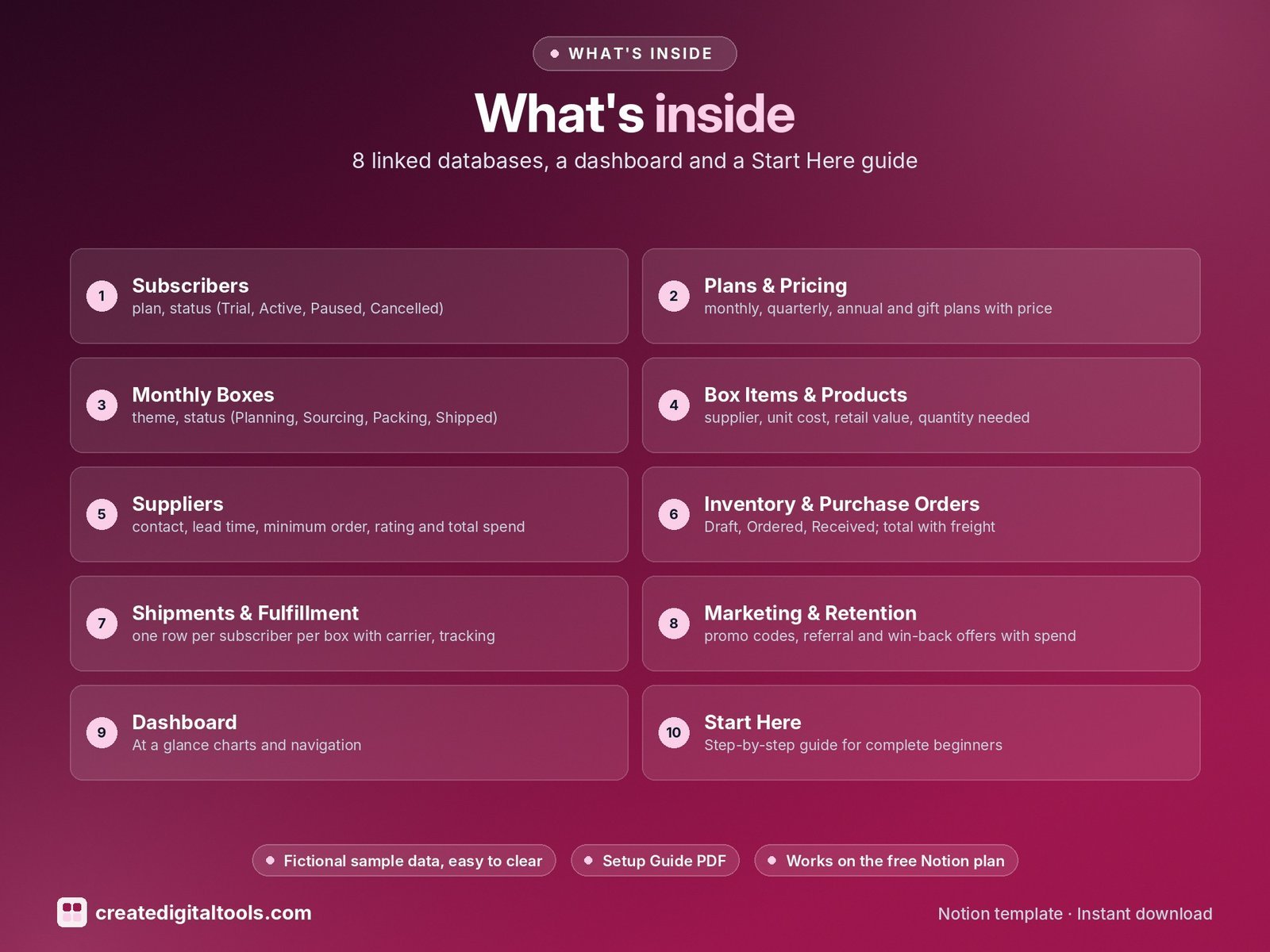Click the main What's inside headline
The height and width of the screenshot is (952, 1270).
[x=635, y=113]
